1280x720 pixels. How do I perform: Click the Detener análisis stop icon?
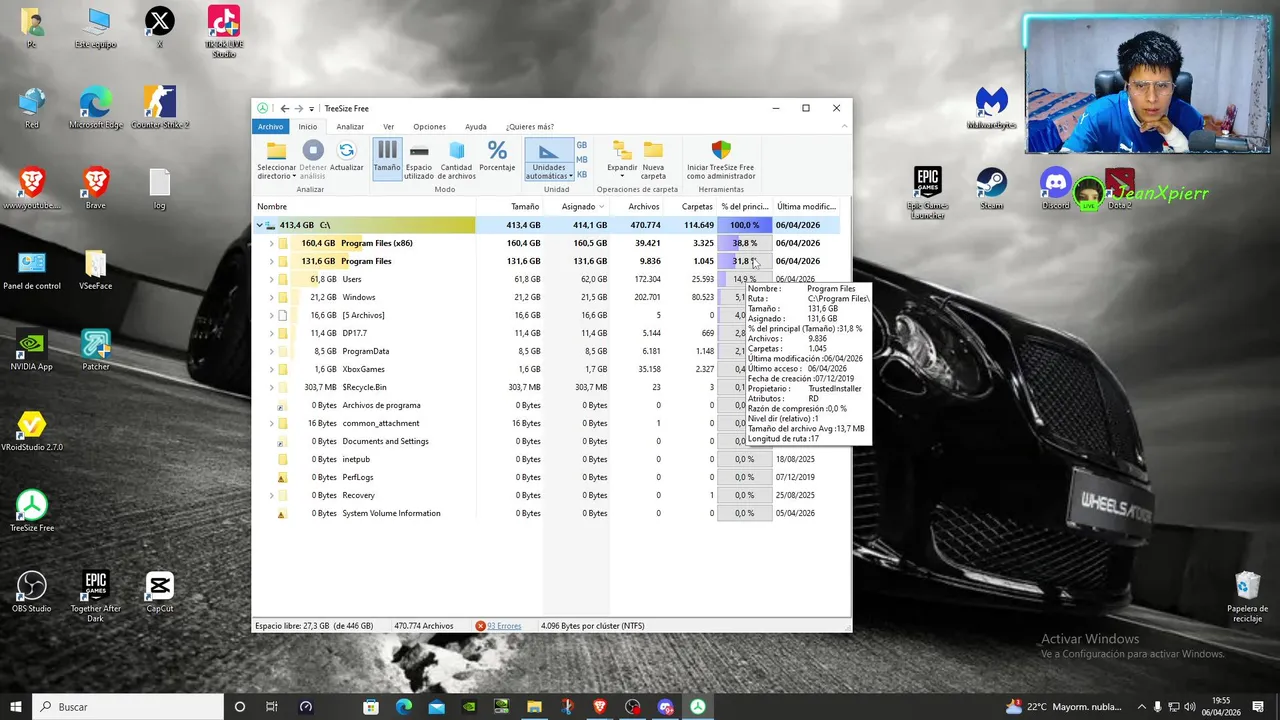313,150
